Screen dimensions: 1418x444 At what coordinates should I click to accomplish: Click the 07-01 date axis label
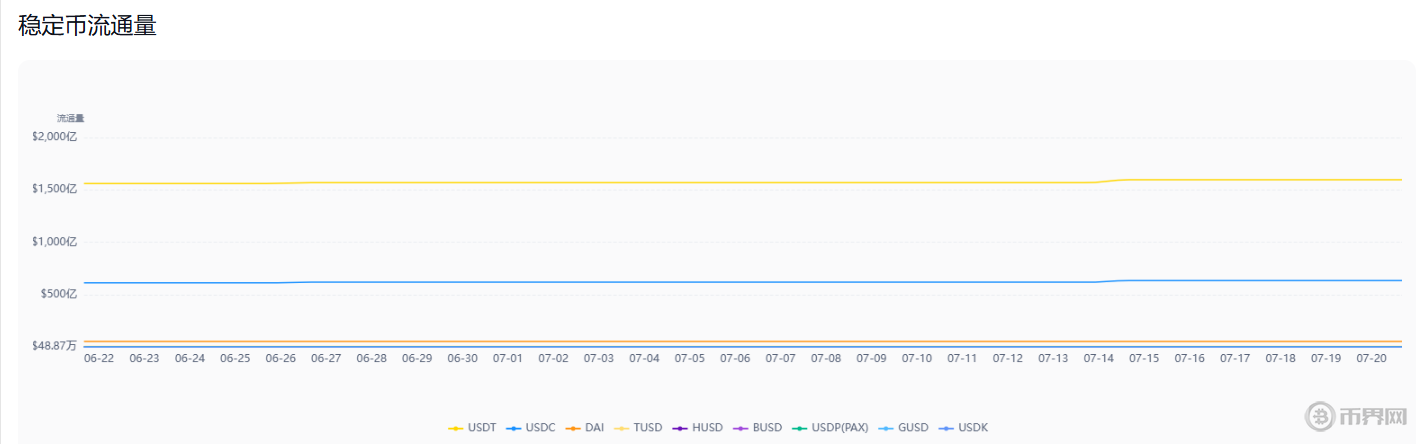508,358
